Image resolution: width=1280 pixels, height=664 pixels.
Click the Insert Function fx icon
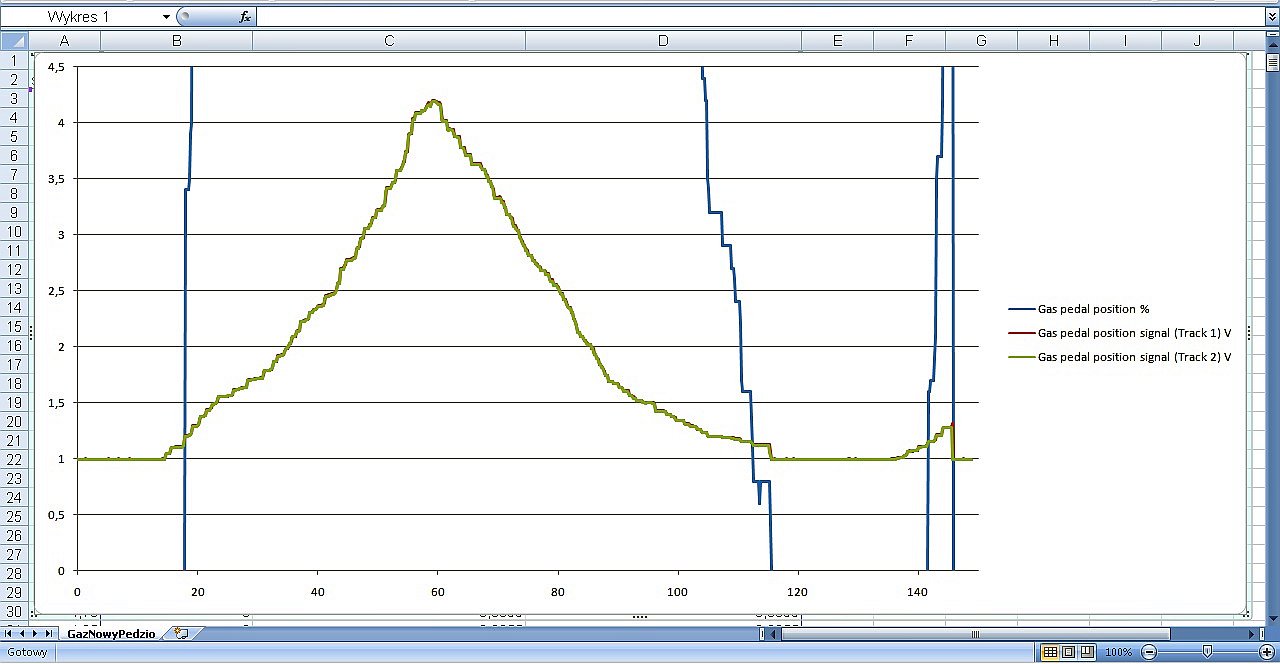pyautogui.click(x=245, y=17)
